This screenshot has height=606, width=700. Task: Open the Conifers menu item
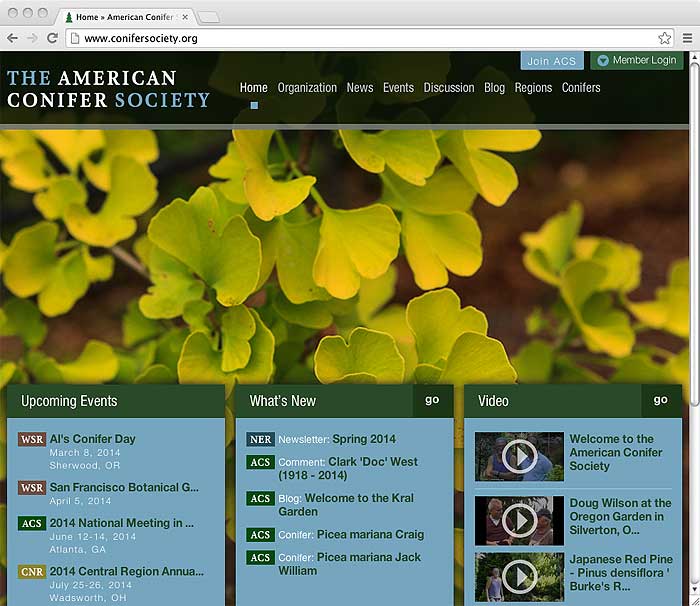coord(581,88)
